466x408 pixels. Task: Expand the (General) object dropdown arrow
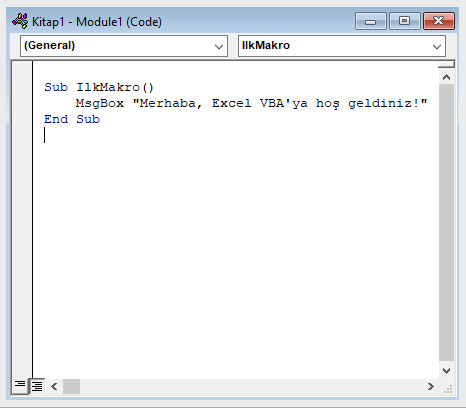click(x=219, y=46)
